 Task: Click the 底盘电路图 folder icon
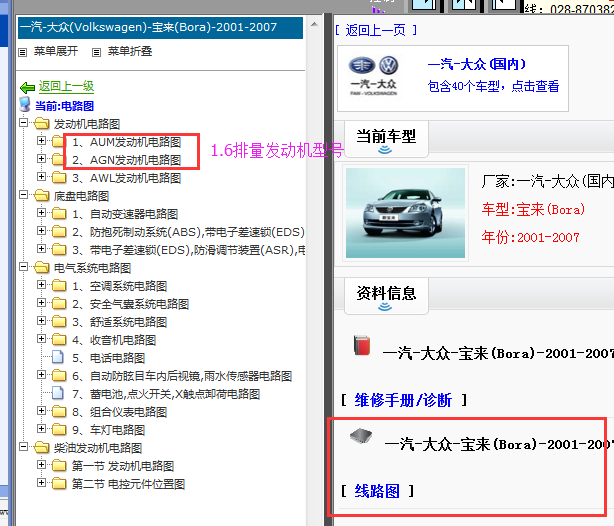pos(42,195)
